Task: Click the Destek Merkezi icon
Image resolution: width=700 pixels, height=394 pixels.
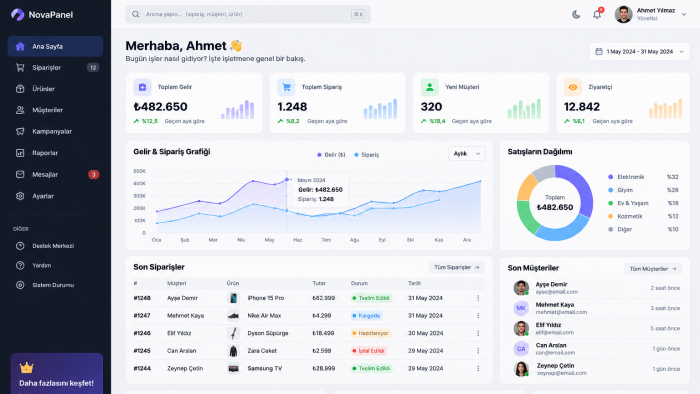Action: (20, 246)
